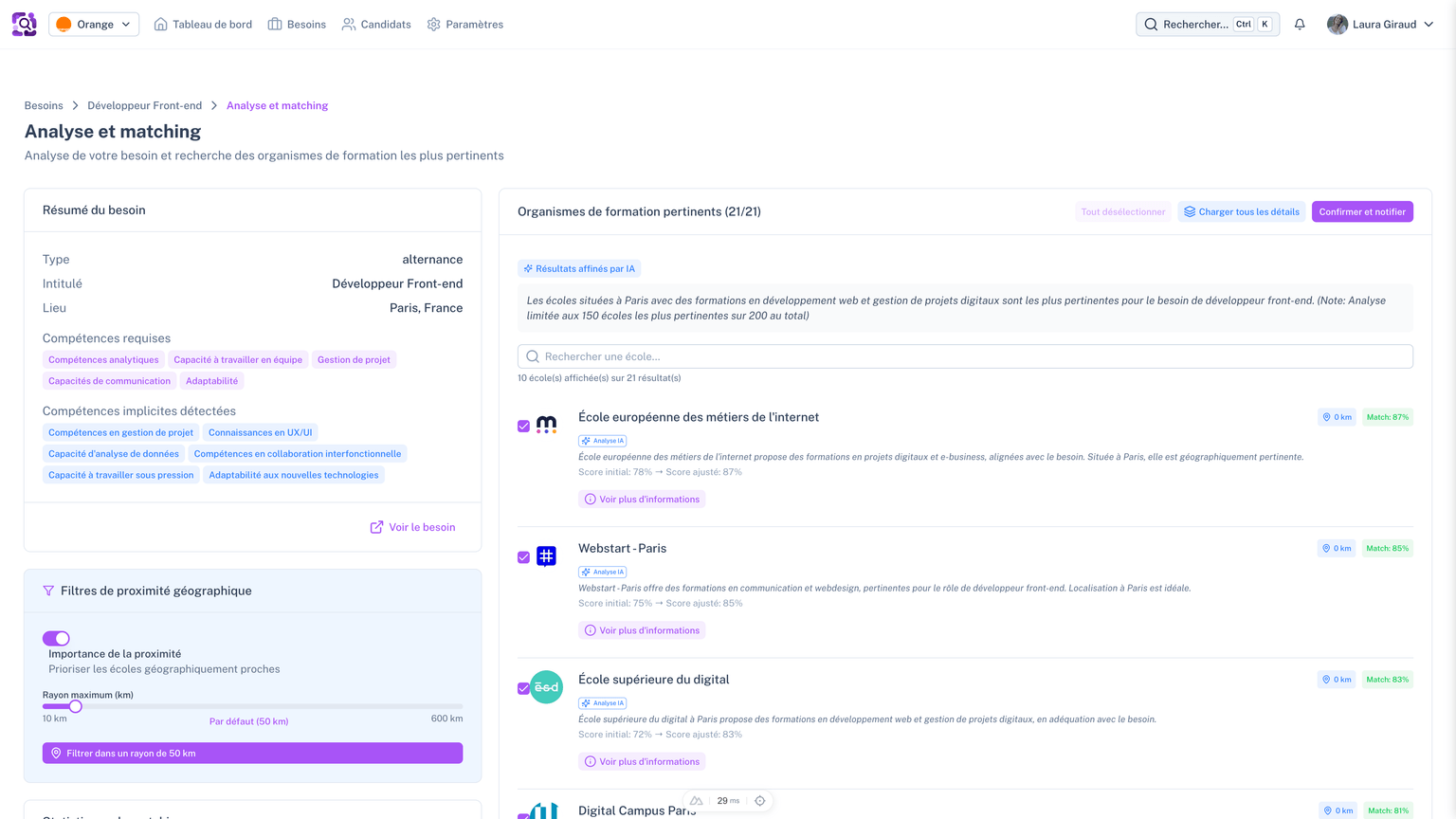1456x819 pixels.
Task: Uncheck École européenne des métiers de l'internet
Action: tap(522, 426)
